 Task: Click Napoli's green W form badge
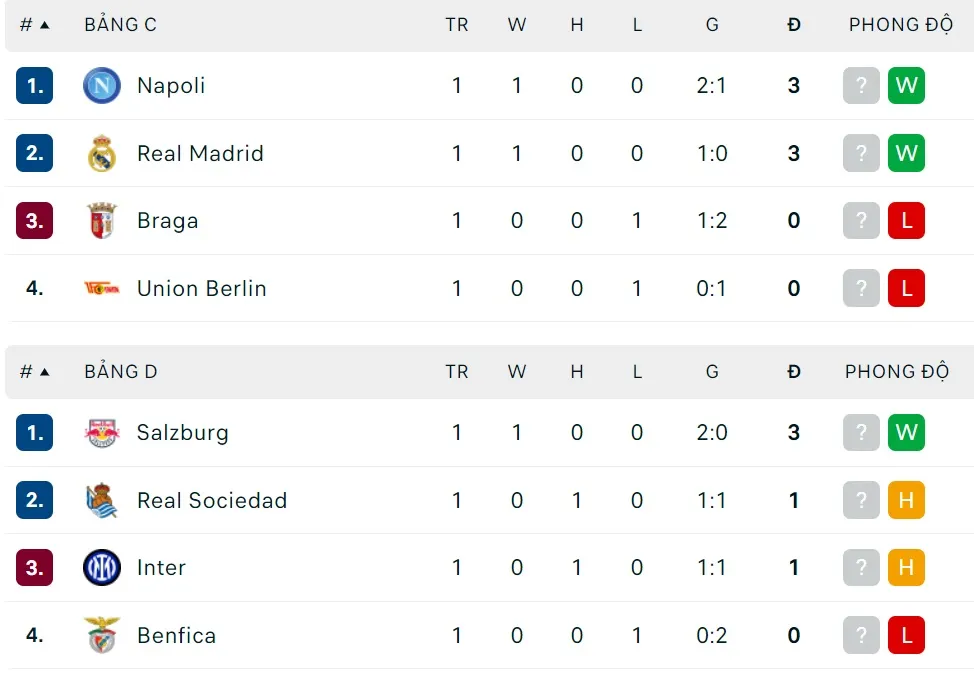906,86
